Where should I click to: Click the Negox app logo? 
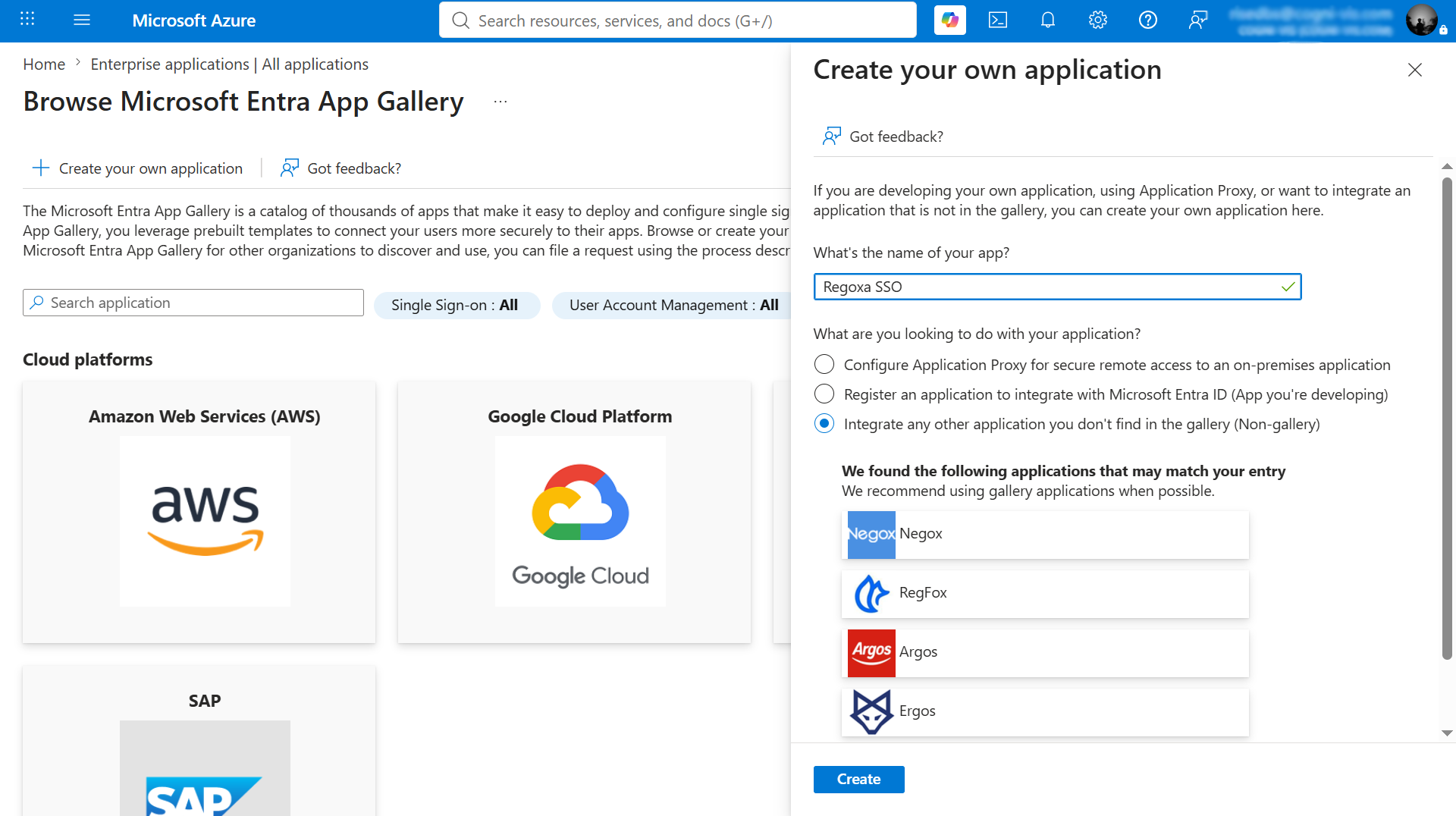pos(871,535)
